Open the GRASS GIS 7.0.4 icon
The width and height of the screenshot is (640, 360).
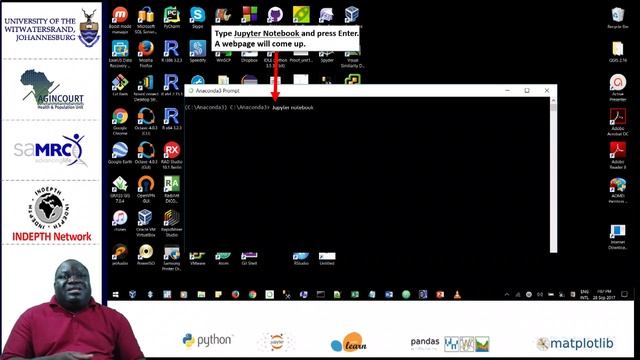(120, 189)
